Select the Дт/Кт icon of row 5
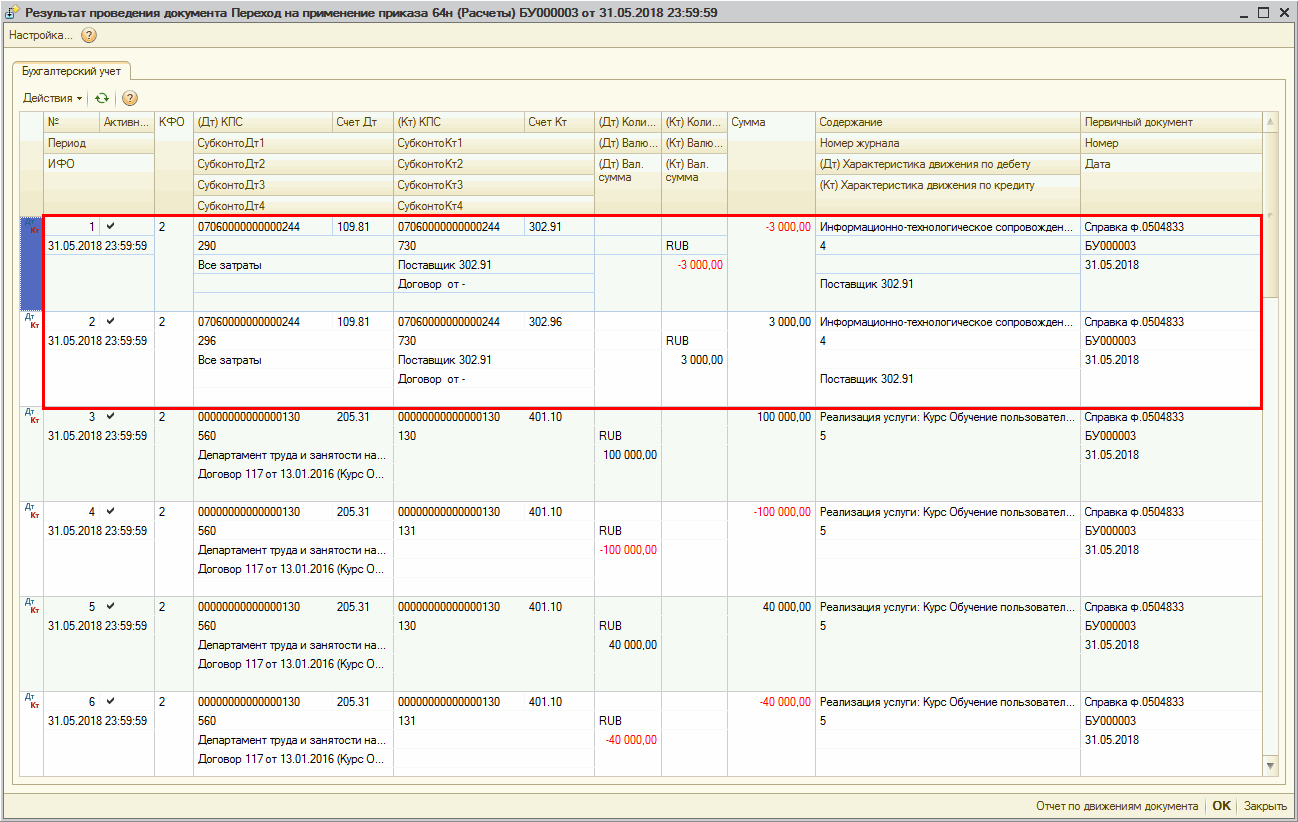The width and height of the screenshot is (1298, 822). [x=32, y=607]
